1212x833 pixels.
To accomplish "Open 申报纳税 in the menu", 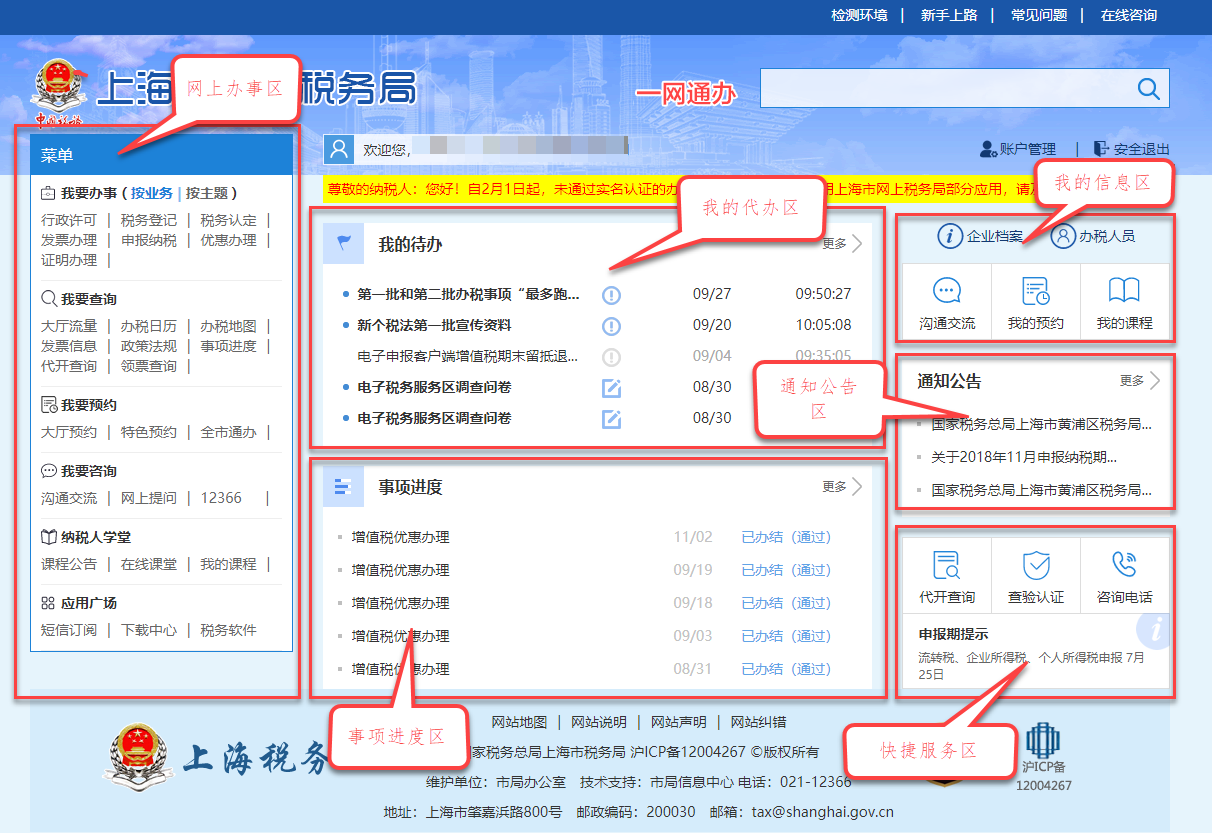I will (149, 240).
